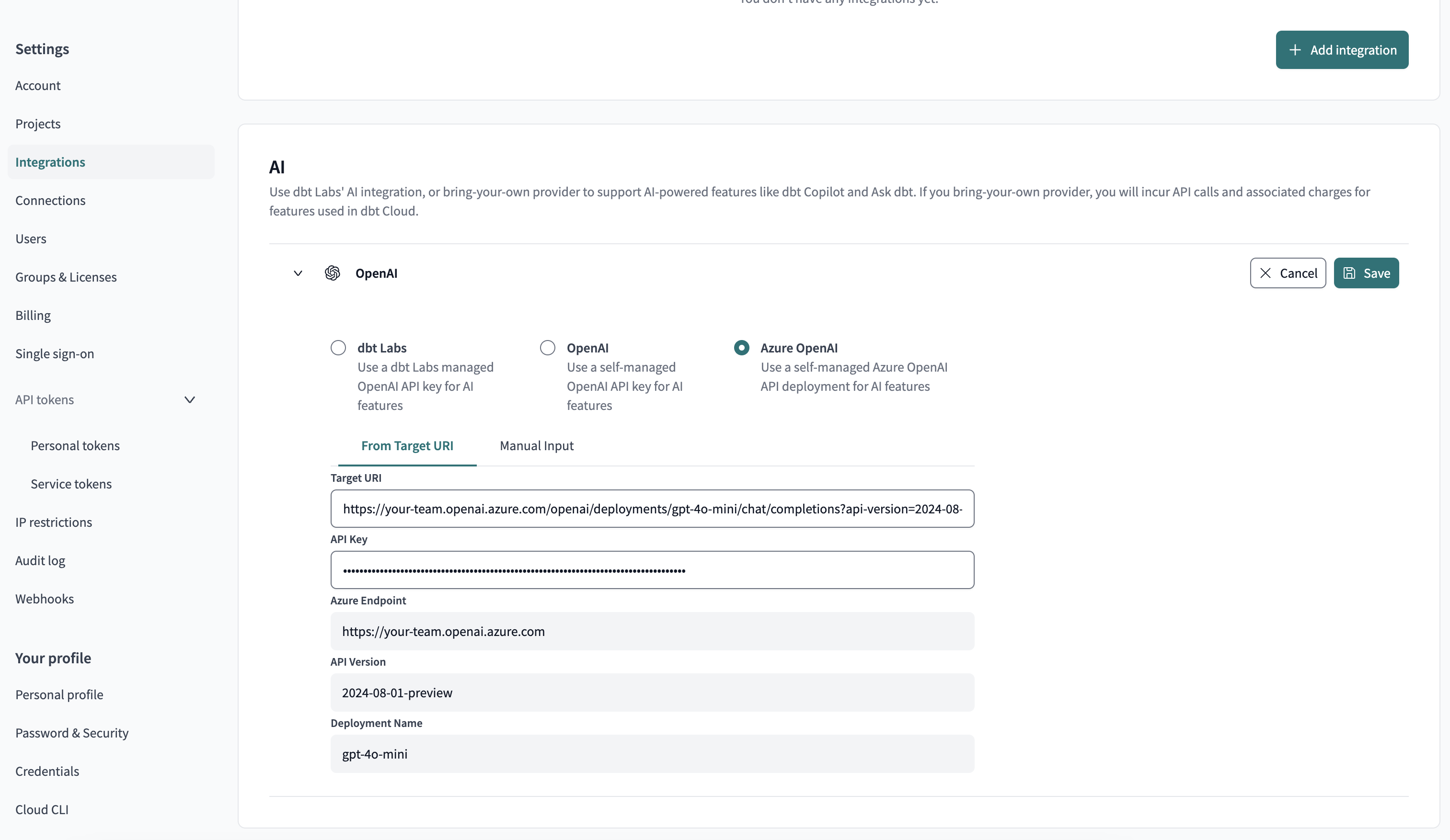Image resolution: width=1450 pixels, height=840 pixels.
Task: Click the Deployment Name label
Action: point(376,723)
